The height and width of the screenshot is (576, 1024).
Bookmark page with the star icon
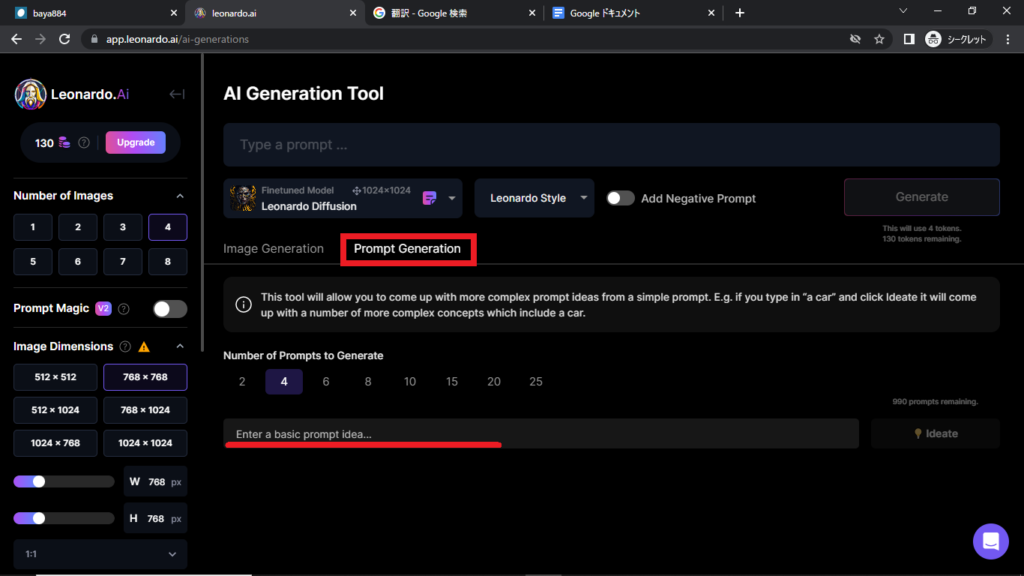[879, 39]
